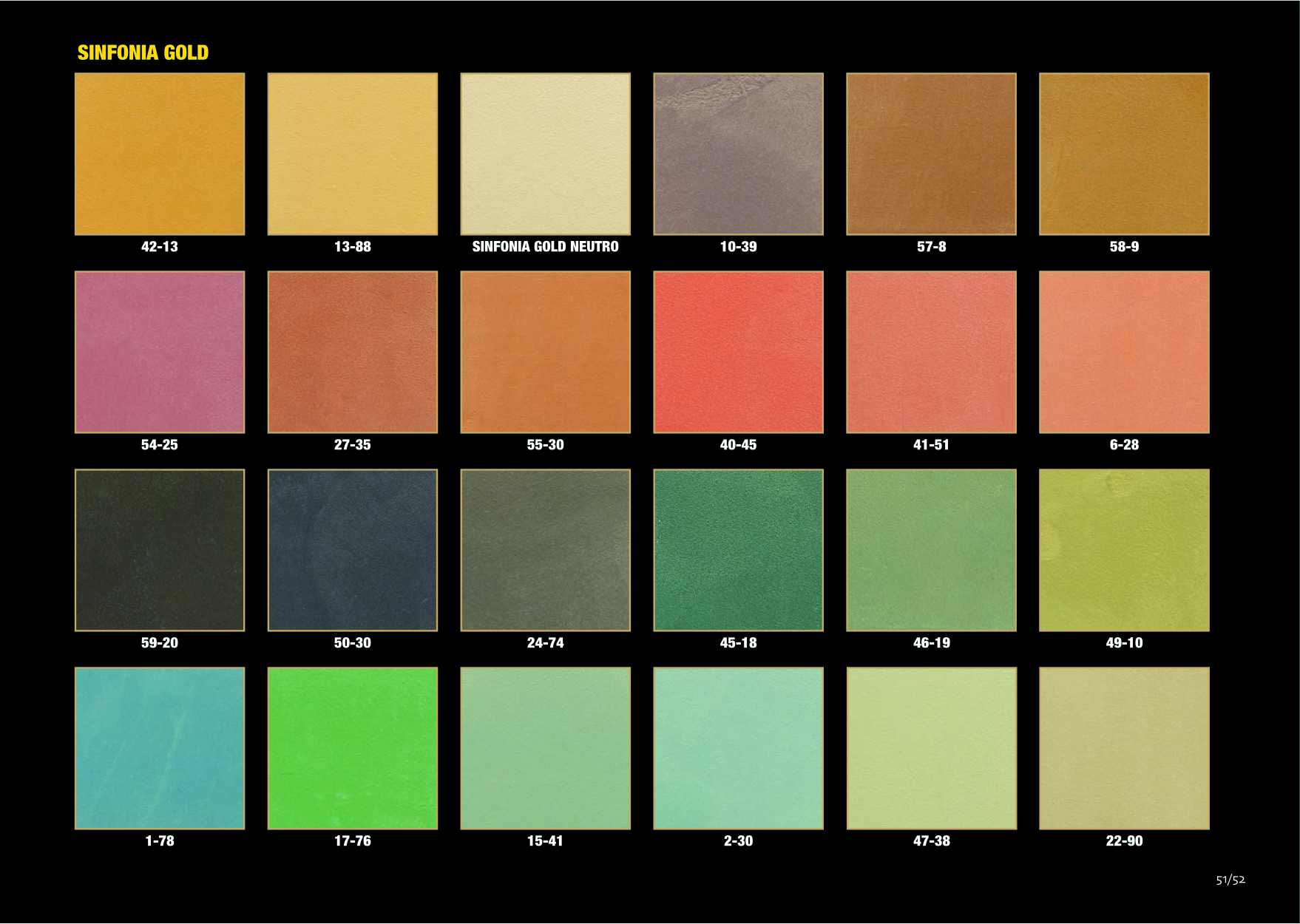The image size is (1300, 924).
Task: Pick the 13-88 light yellow swatch
Action: [353, 154]
